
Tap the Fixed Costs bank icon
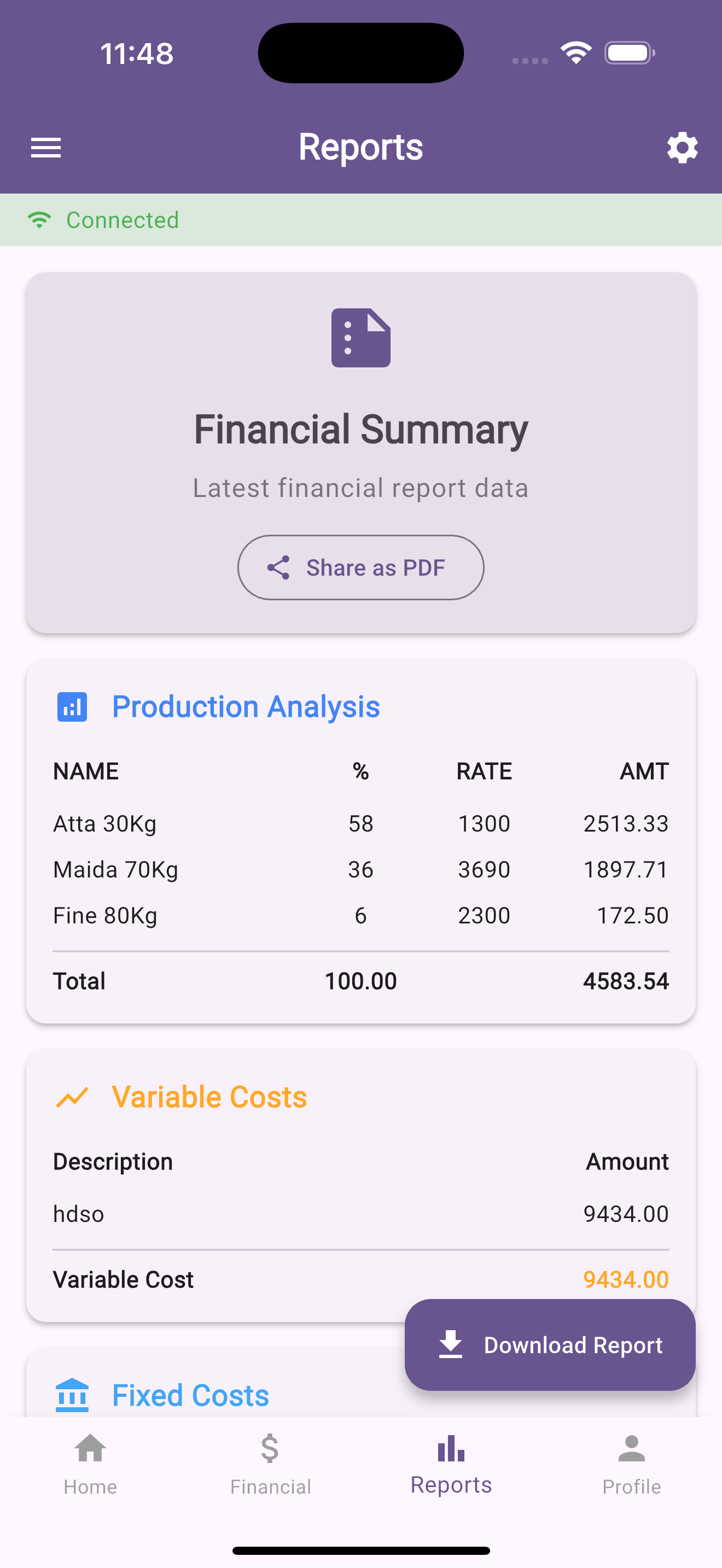72,1395
